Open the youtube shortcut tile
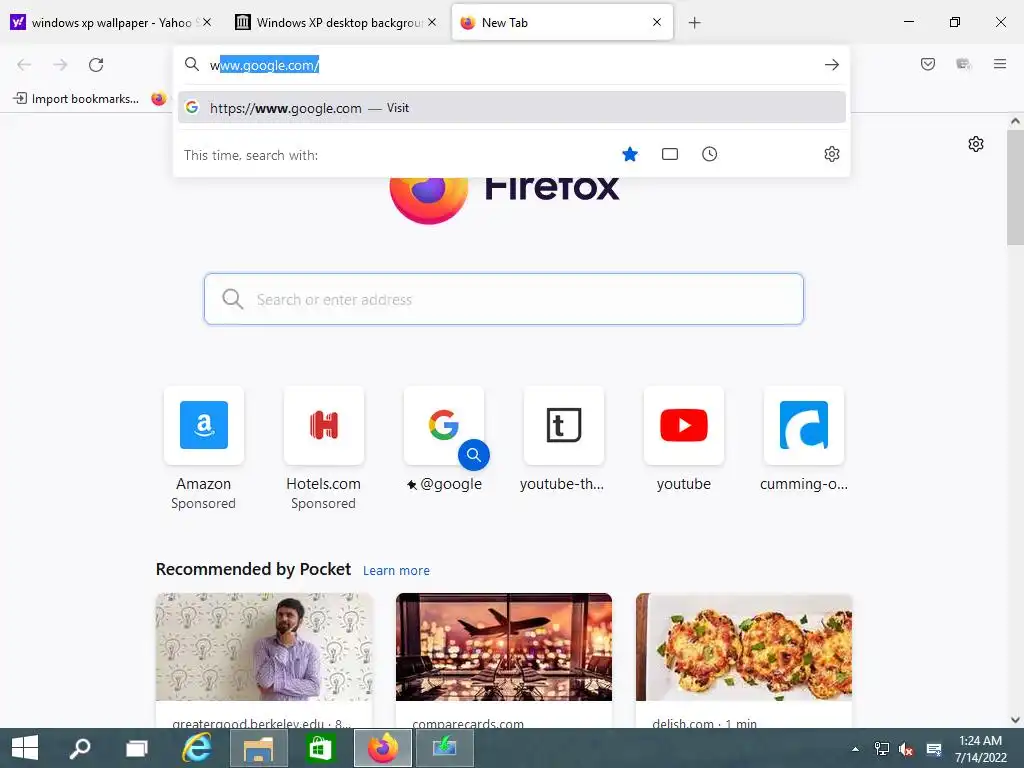The image size is (1024, 768). point(684,425)
